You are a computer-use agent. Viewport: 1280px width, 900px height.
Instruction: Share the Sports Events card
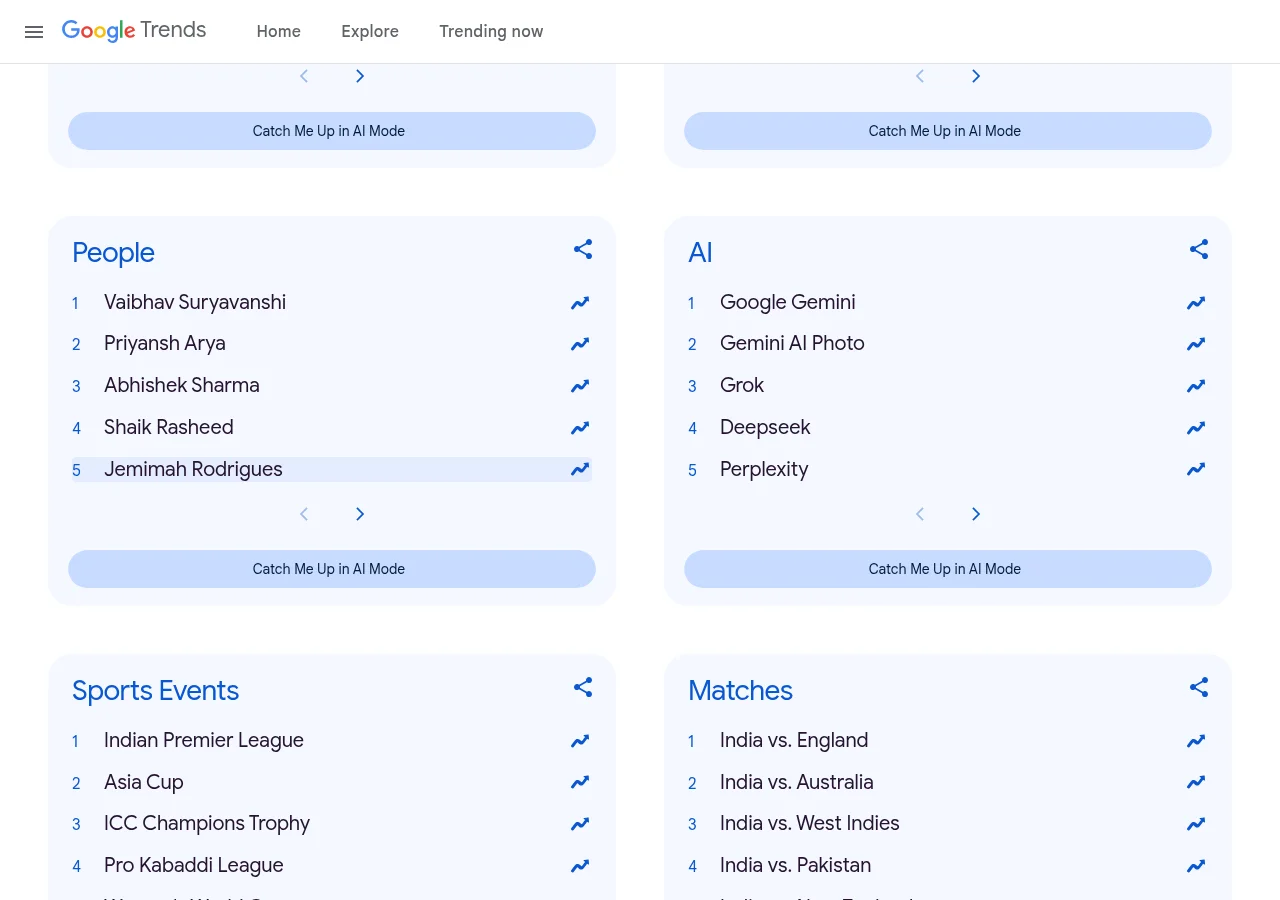click(x=583, y=688)
